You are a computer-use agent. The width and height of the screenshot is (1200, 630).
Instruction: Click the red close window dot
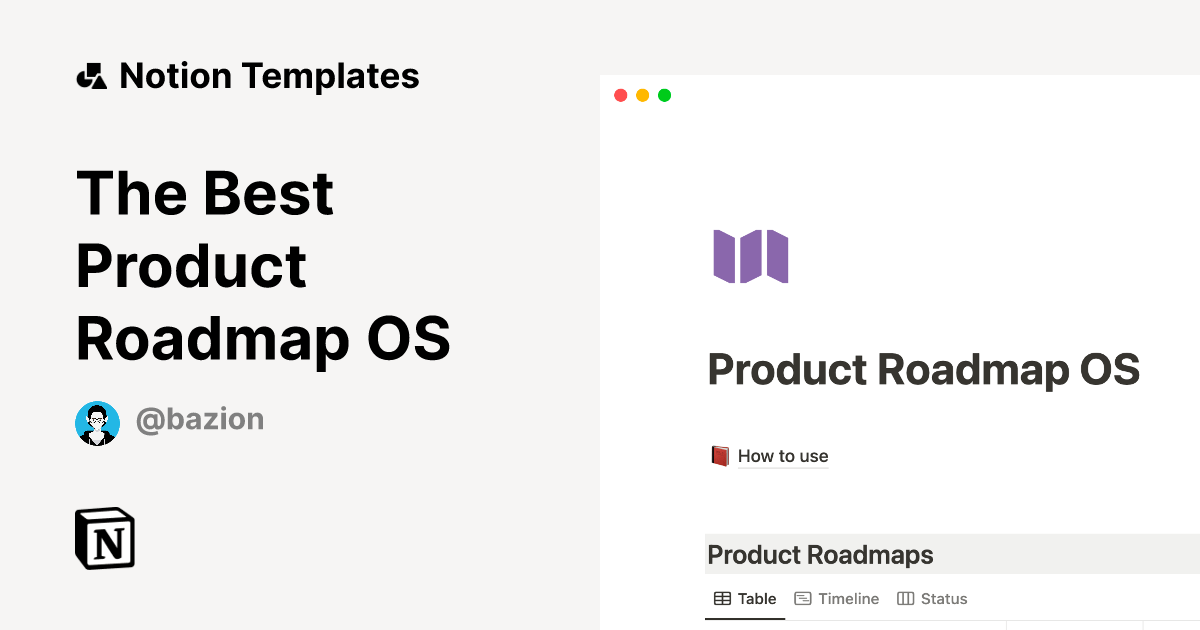click(620, 95)
